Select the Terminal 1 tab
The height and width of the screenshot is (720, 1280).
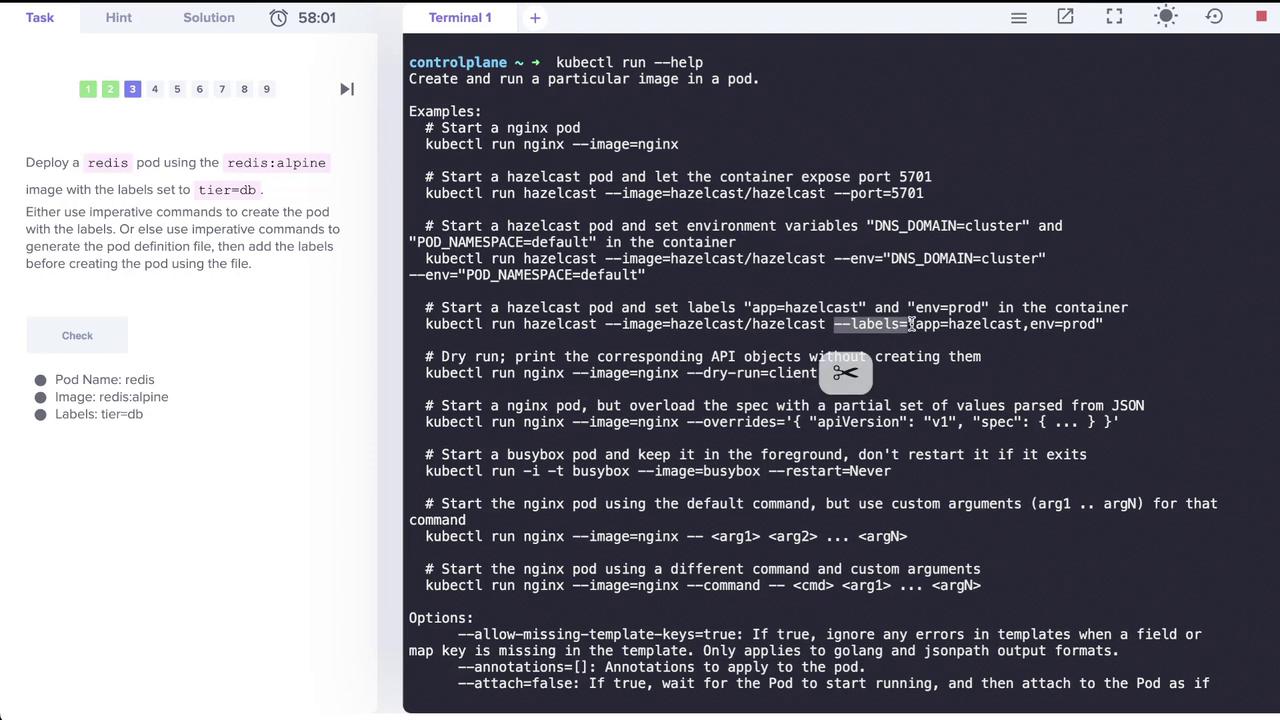460,18
